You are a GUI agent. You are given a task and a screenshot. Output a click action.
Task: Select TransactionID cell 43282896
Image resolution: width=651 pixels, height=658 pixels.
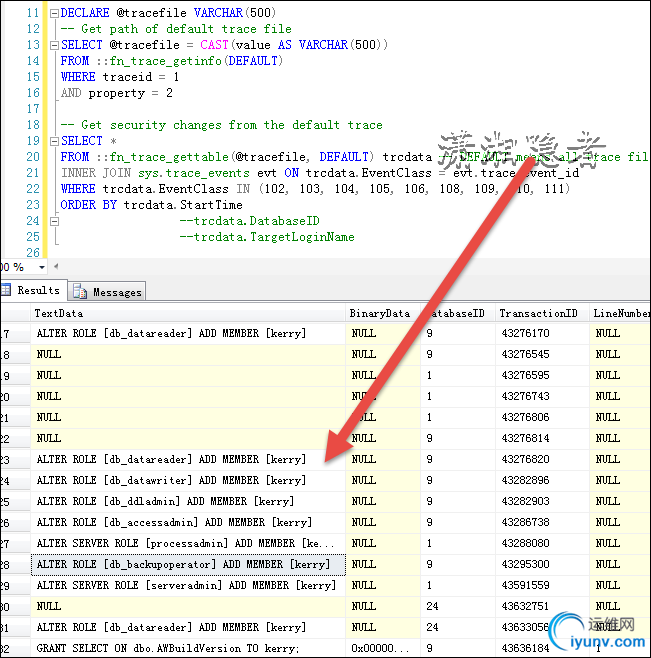(542, 480)
